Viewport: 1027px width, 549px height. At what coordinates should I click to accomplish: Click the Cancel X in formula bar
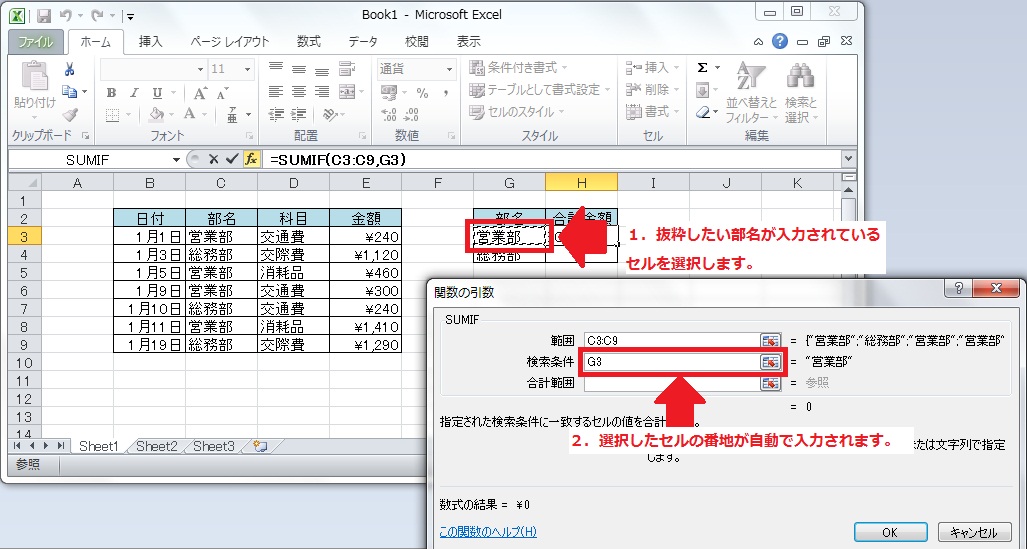point(214,159)
